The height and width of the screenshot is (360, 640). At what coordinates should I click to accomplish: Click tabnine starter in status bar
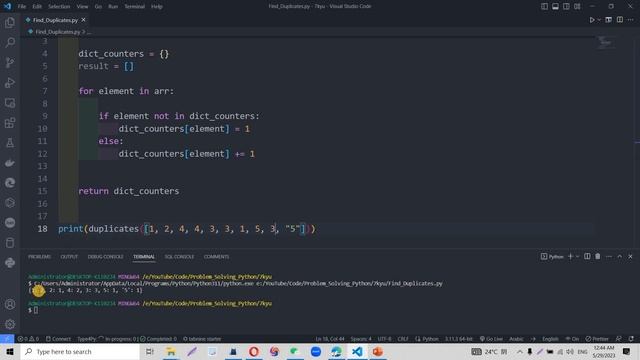[202, 339]
